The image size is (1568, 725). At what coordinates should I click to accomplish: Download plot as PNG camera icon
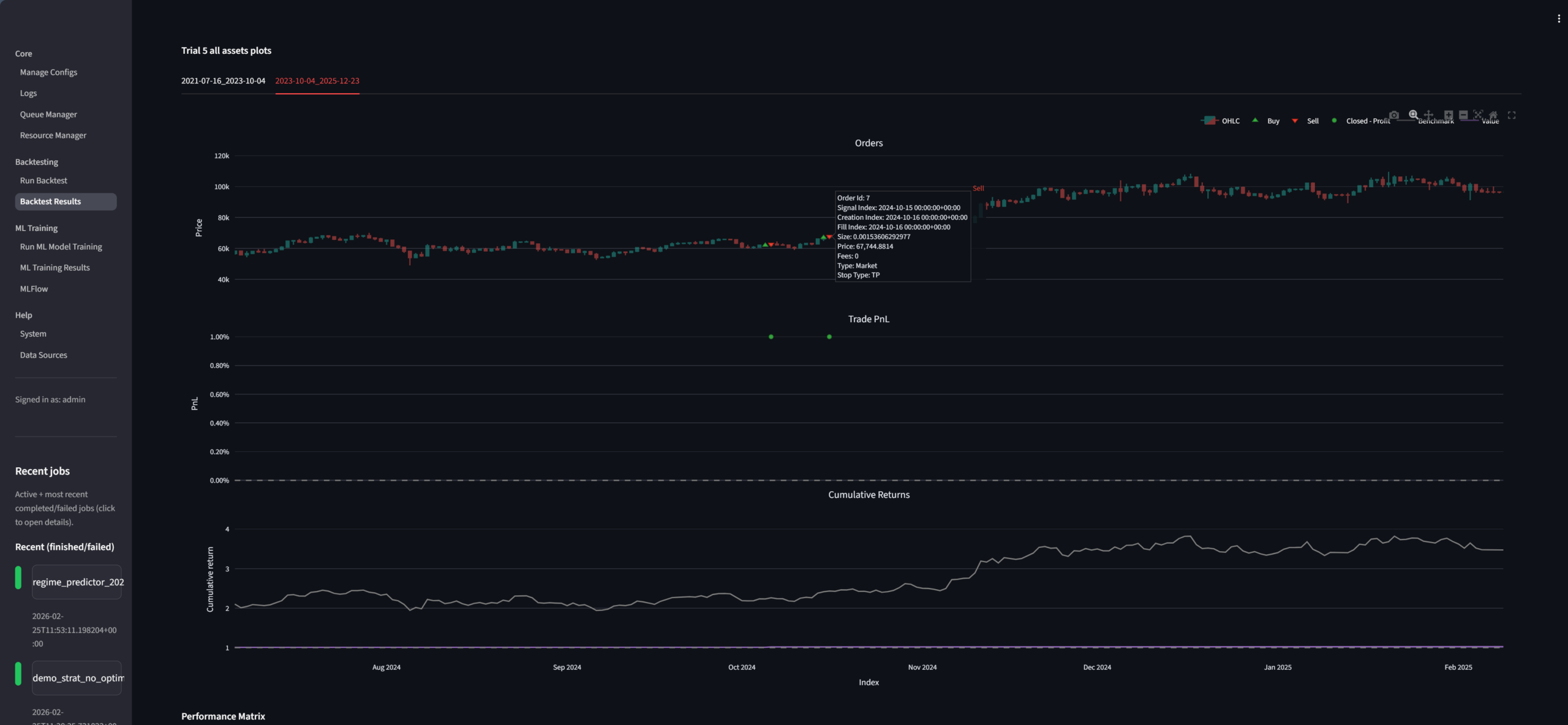1394,115
